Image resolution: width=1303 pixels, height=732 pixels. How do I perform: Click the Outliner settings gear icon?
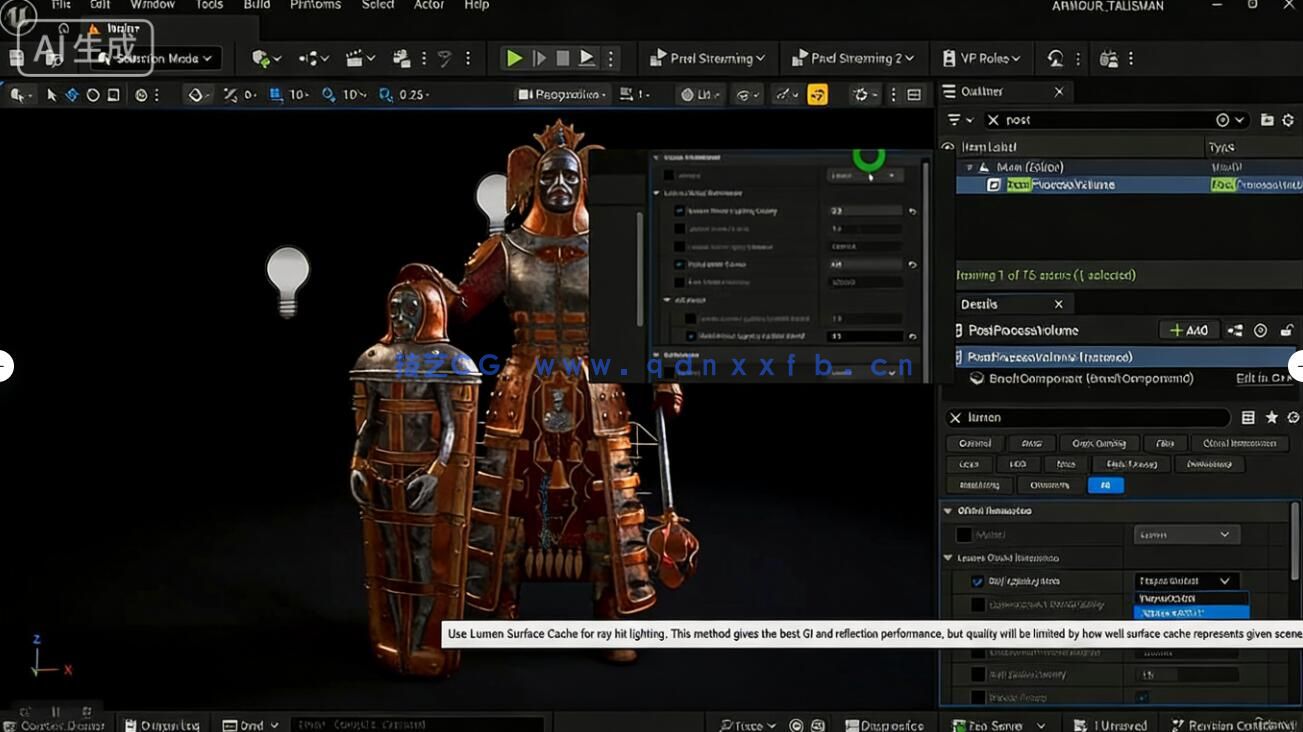pyautogui.click(x=1288, y=119)
